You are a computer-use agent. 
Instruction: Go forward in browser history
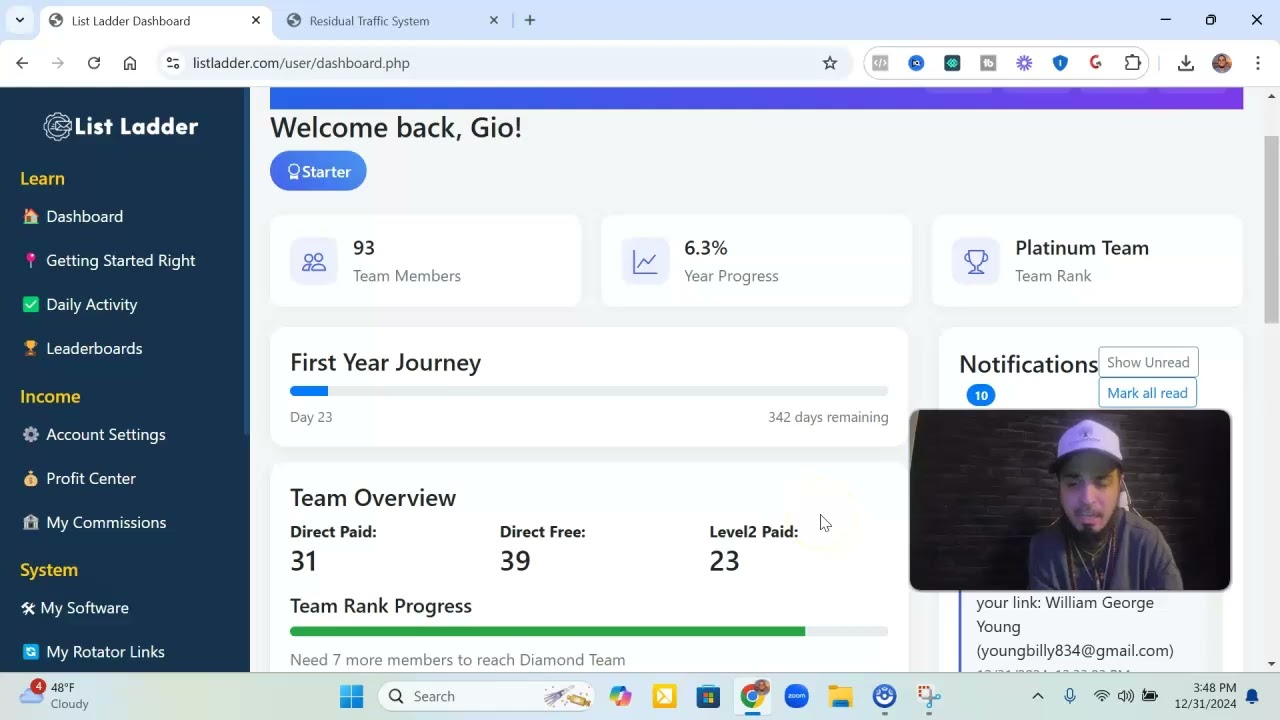click(x=58, y=63)
